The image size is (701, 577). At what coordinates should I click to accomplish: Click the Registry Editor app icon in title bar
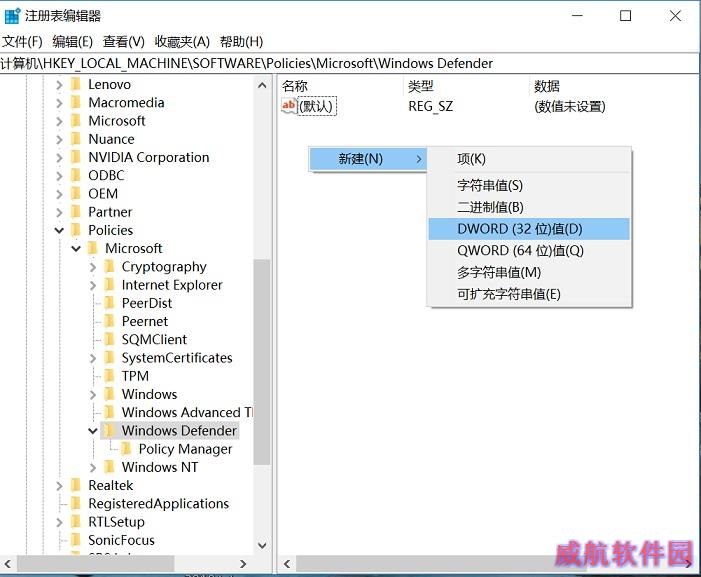tap(12, 16)
